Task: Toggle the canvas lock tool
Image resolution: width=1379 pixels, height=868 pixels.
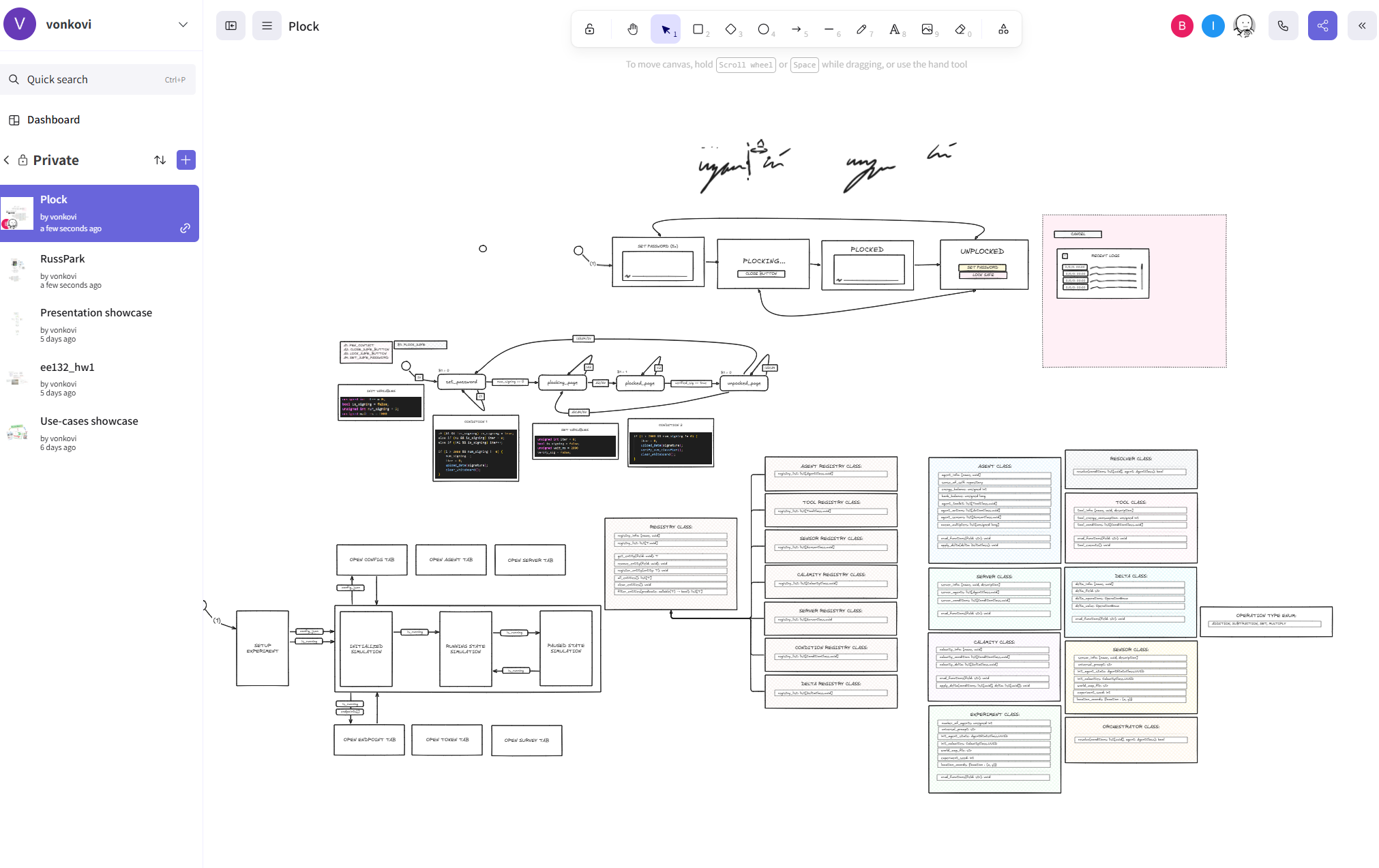Action: (x=590, y=29)
